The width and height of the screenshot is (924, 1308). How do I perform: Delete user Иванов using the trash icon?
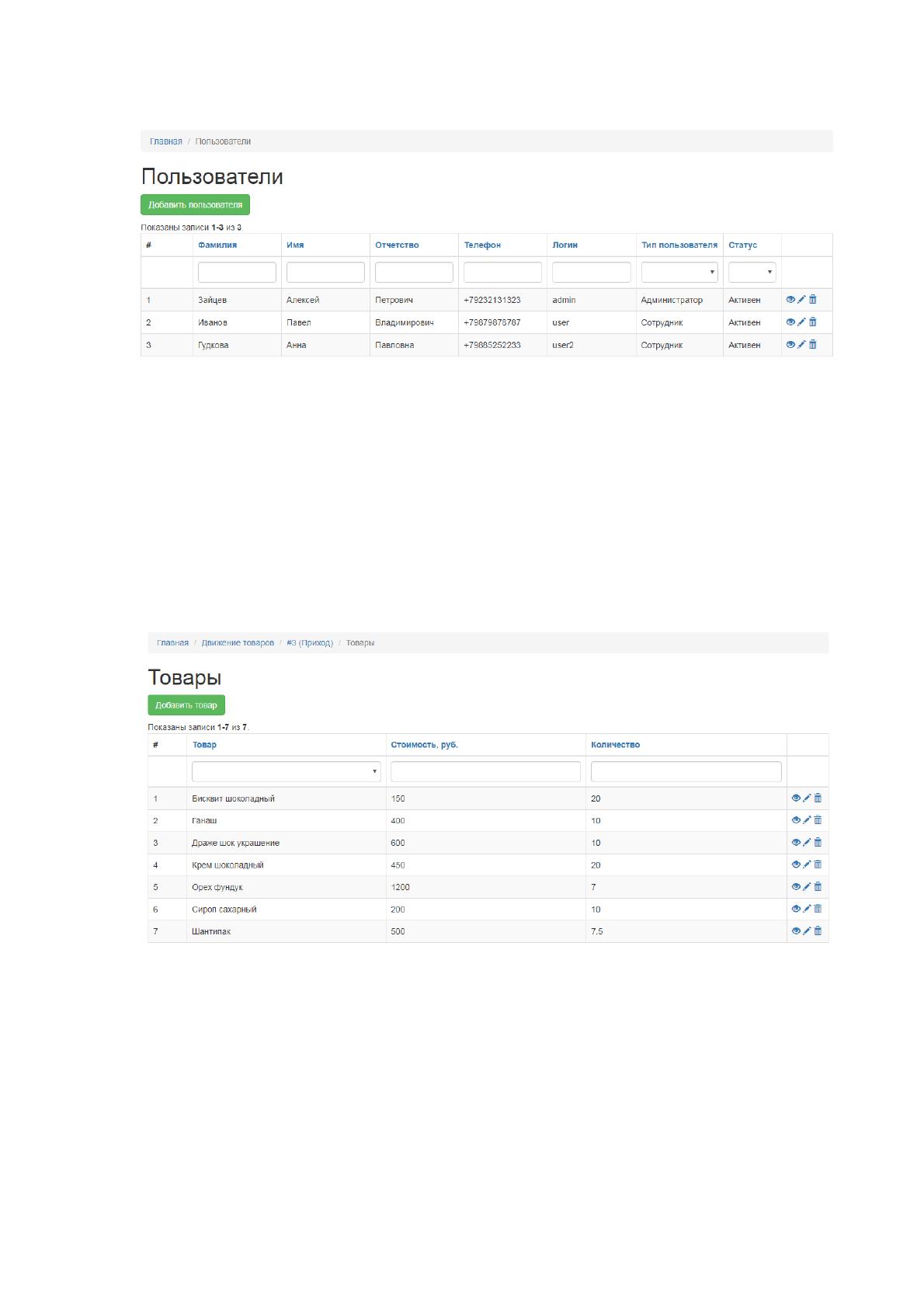point(813,322)
